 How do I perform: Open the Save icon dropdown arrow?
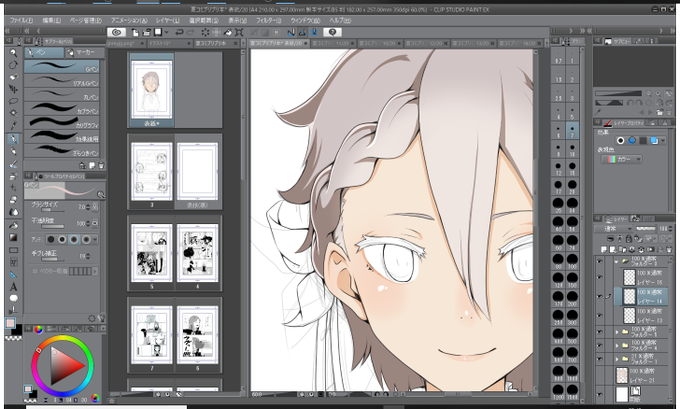(x=167, y=33)
